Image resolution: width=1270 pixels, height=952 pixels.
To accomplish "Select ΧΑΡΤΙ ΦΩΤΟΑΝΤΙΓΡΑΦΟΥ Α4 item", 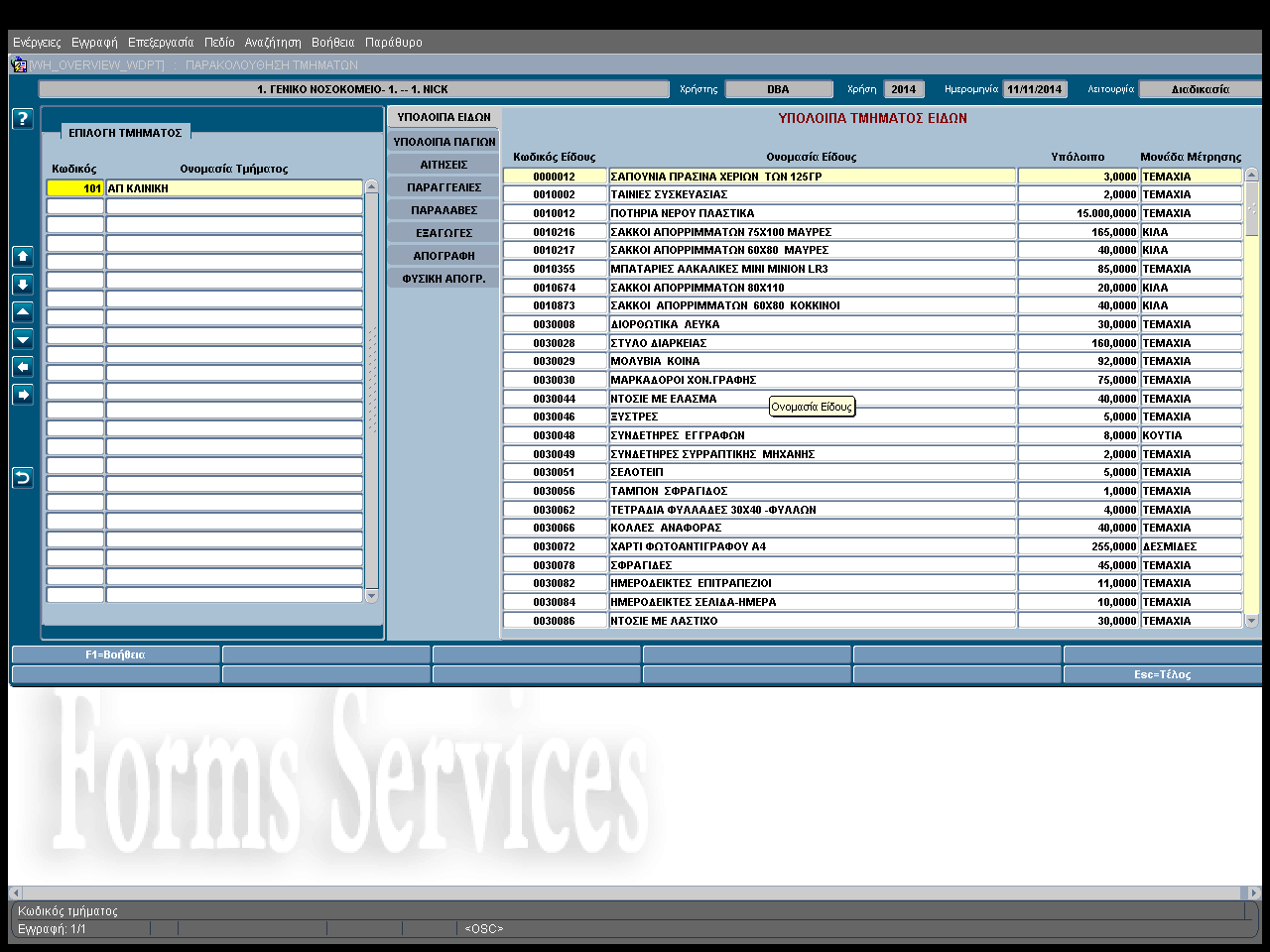I will point(812,546).
